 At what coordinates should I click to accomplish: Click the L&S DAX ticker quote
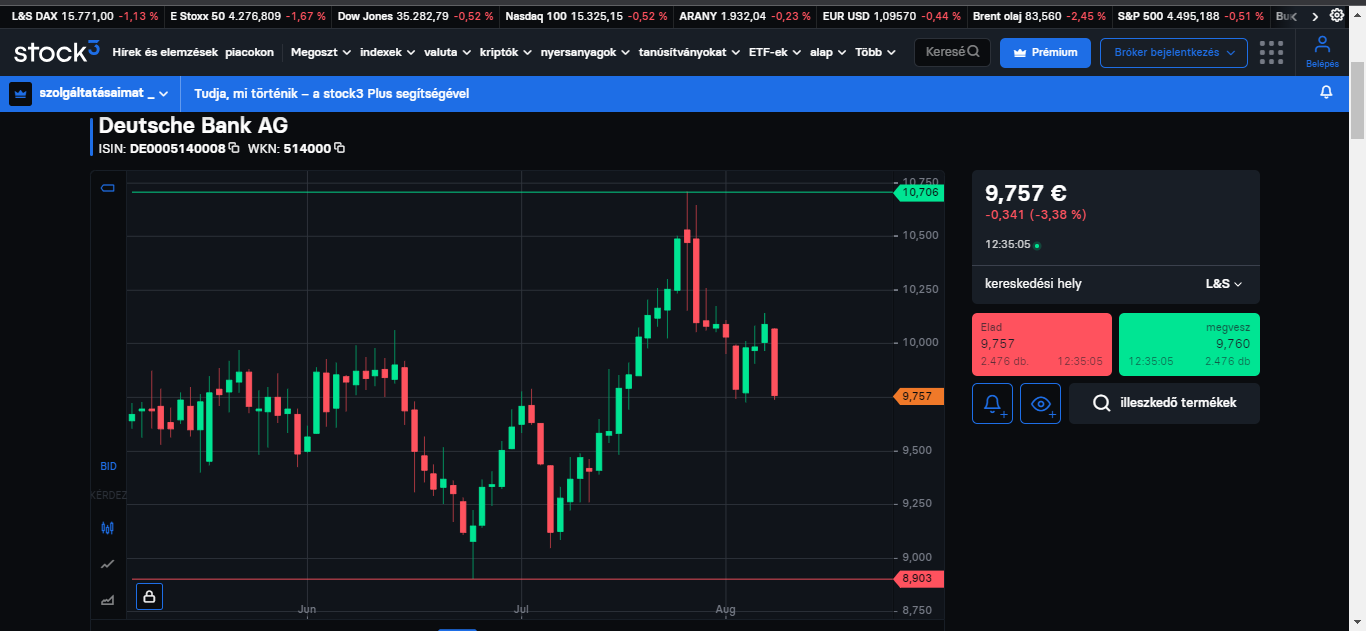tap(84, 16)
